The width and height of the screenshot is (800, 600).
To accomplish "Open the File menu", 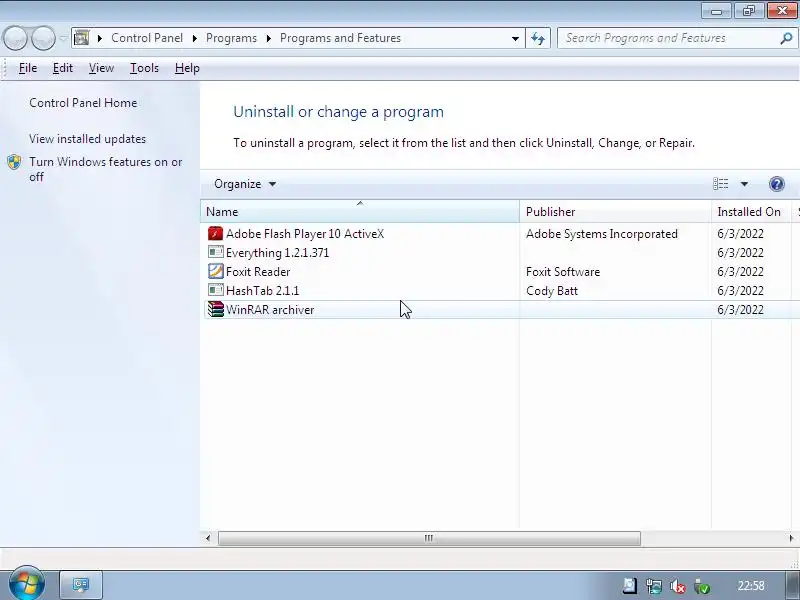I will [28, 68].
